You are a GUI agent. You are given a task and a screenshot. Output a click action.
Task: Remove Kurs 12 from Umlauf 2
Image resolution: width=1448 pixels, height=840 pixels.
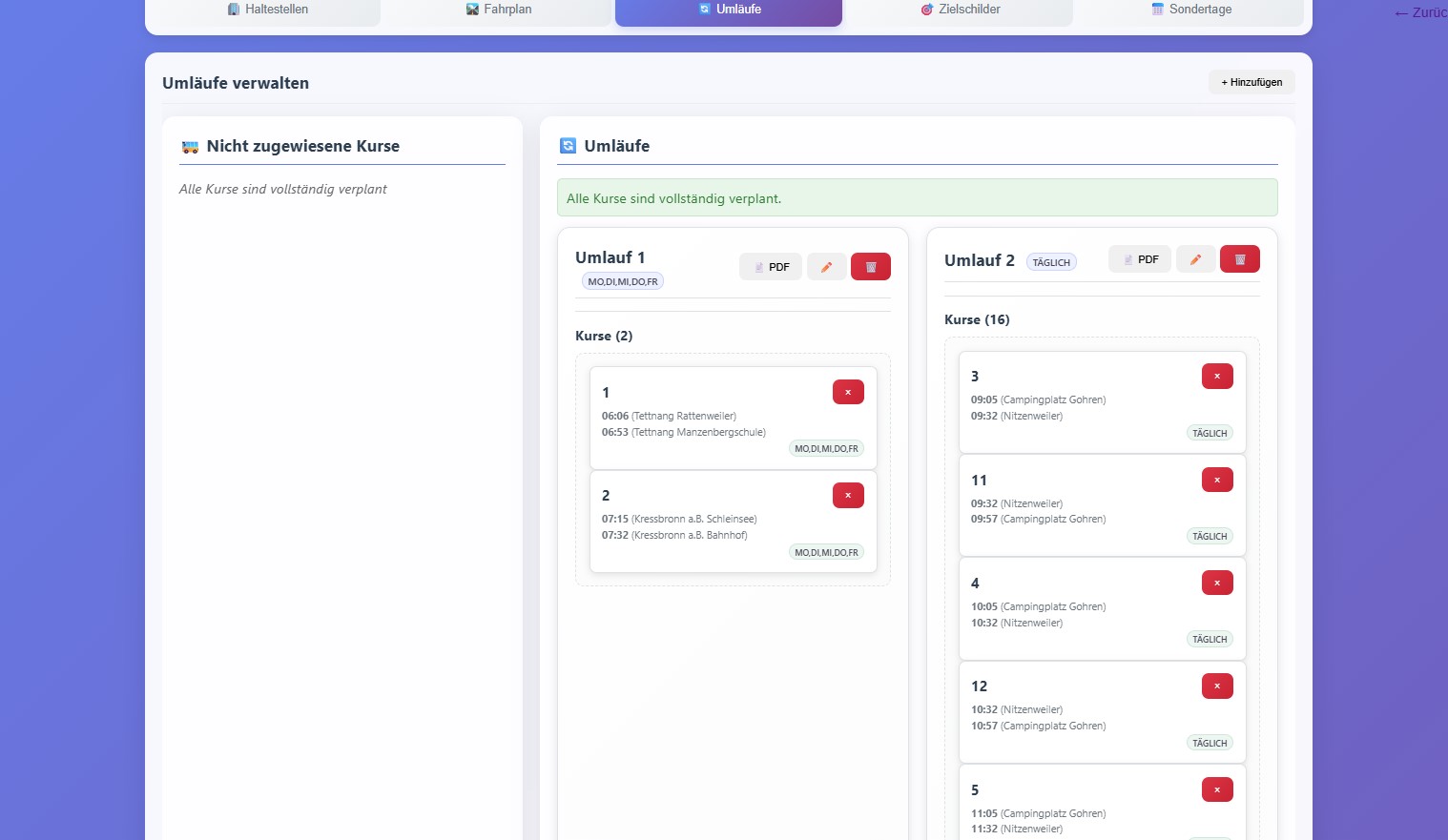pyautogui.click(x=1216, y=686)
